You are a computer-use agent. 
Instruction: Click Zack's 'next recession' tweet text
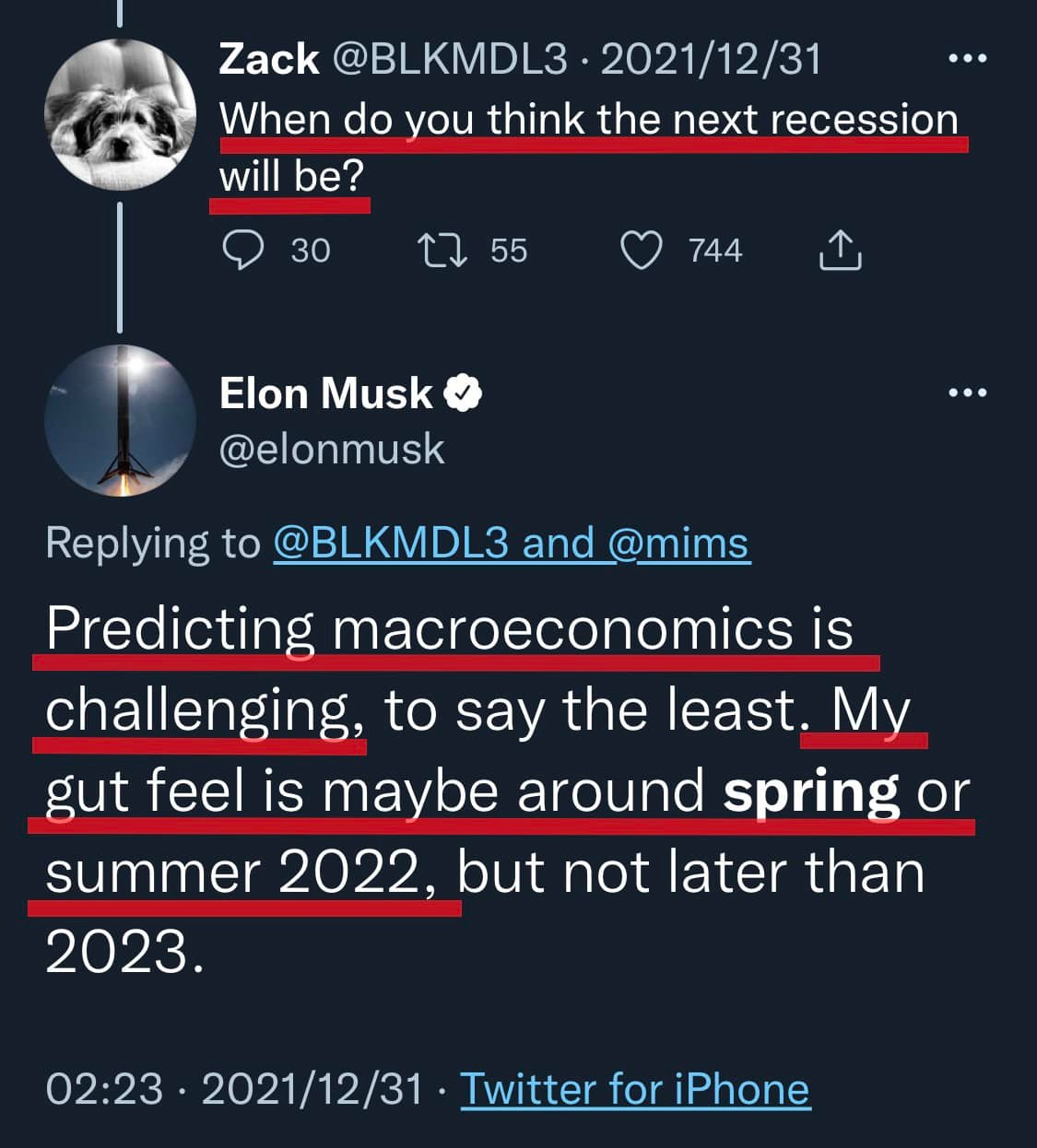coord(588,120)
